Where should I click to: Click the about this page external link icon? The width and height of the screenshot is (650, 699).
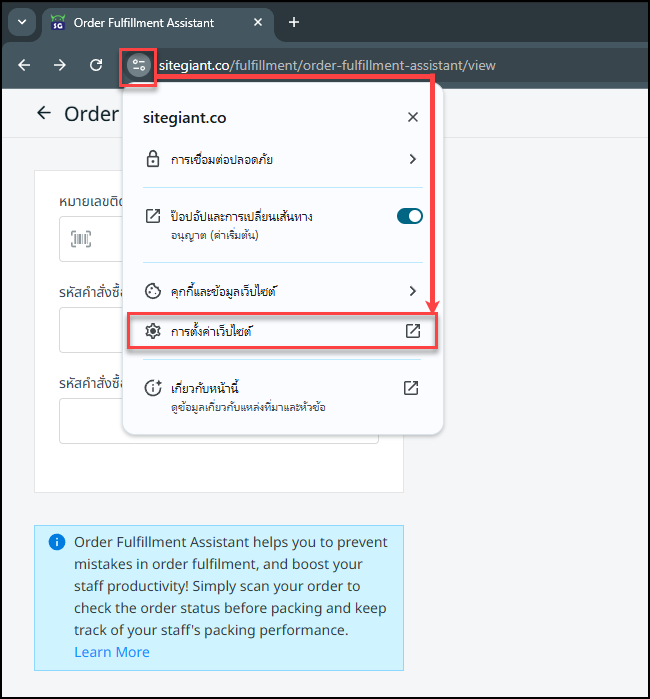click(x=410, y=388)
